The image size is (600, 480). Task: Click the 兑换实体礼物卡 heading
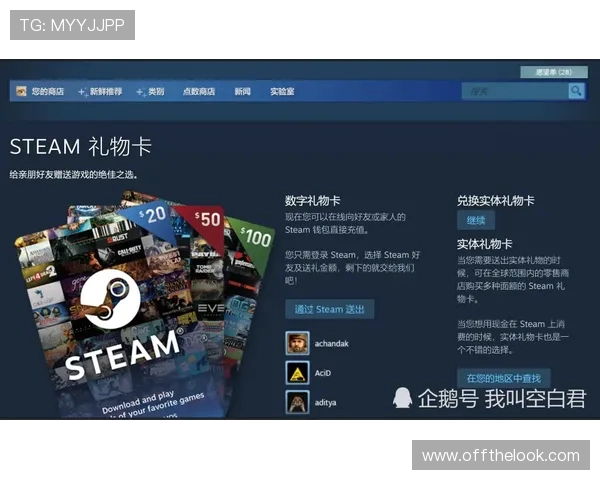coord(496,201)
